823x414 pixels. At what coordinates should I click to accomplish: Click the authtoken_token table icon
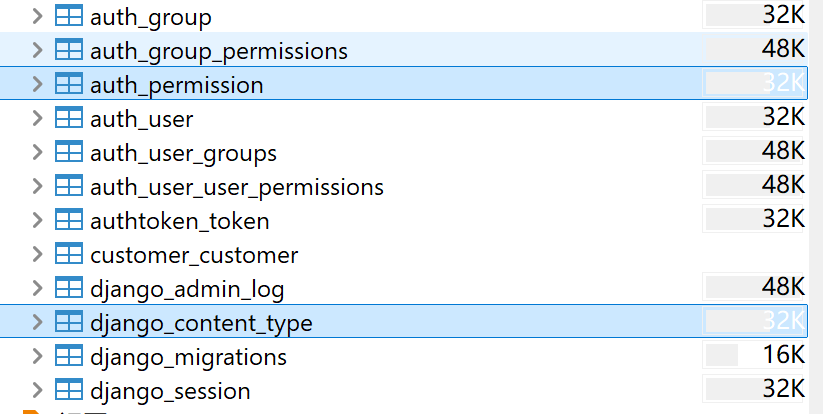point(68,220)
